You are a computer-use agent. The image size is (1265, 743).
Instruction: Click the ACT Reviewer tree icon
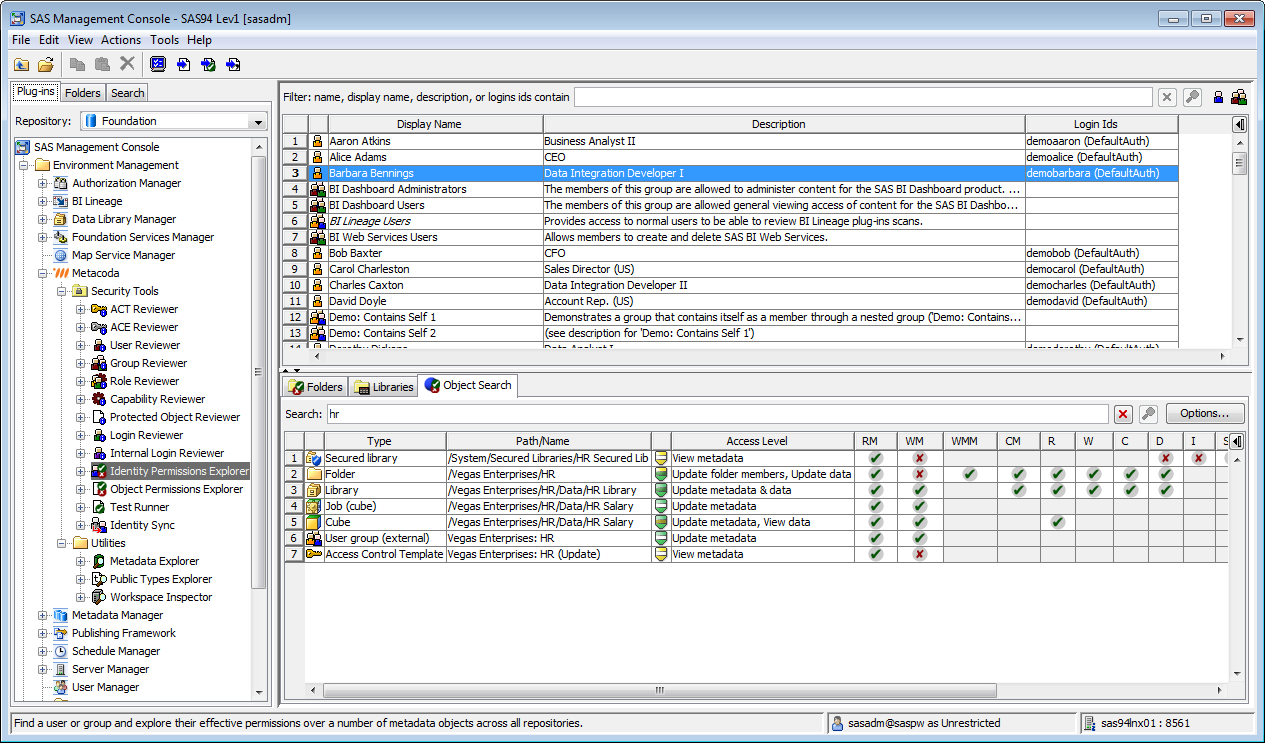tap(99, 309)
